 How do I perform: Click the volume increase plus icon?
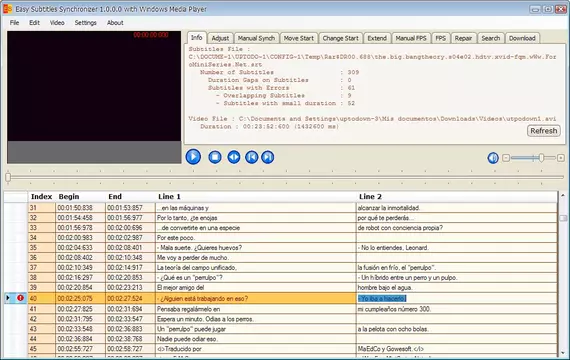pos(561,158)
